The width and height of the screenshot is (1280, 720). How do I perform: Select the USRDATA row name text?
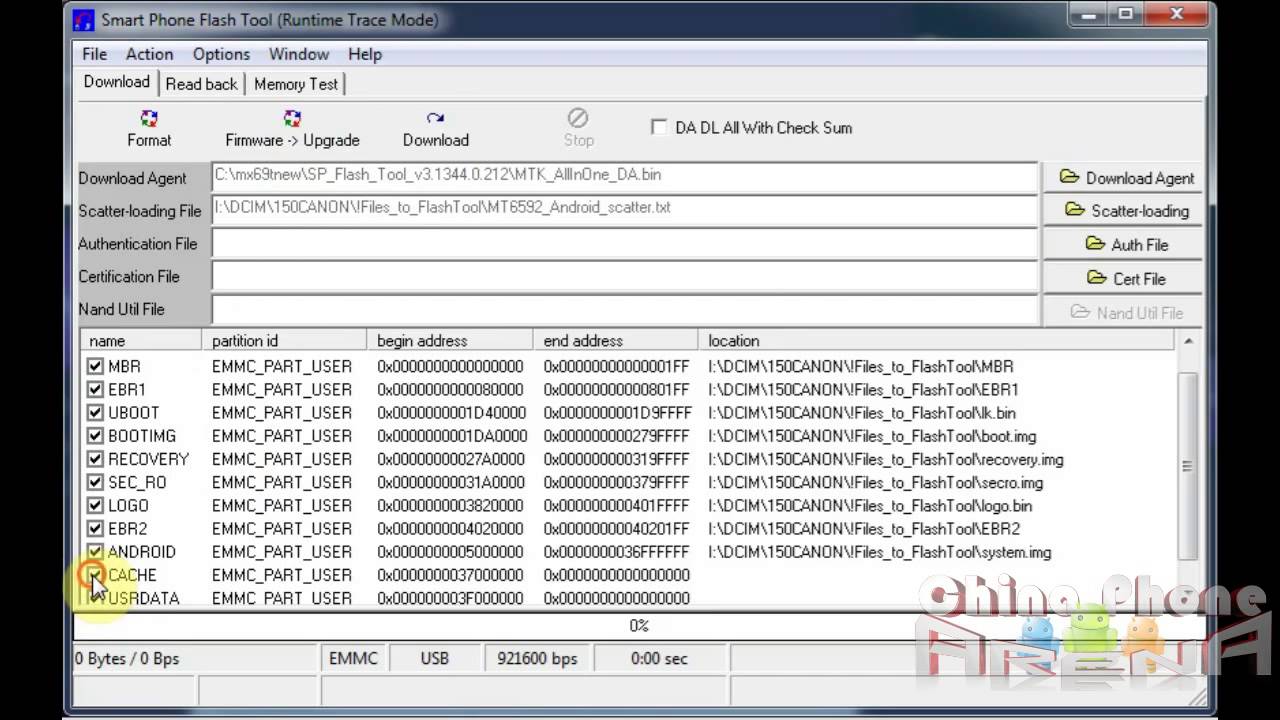[x=144, y=598]
